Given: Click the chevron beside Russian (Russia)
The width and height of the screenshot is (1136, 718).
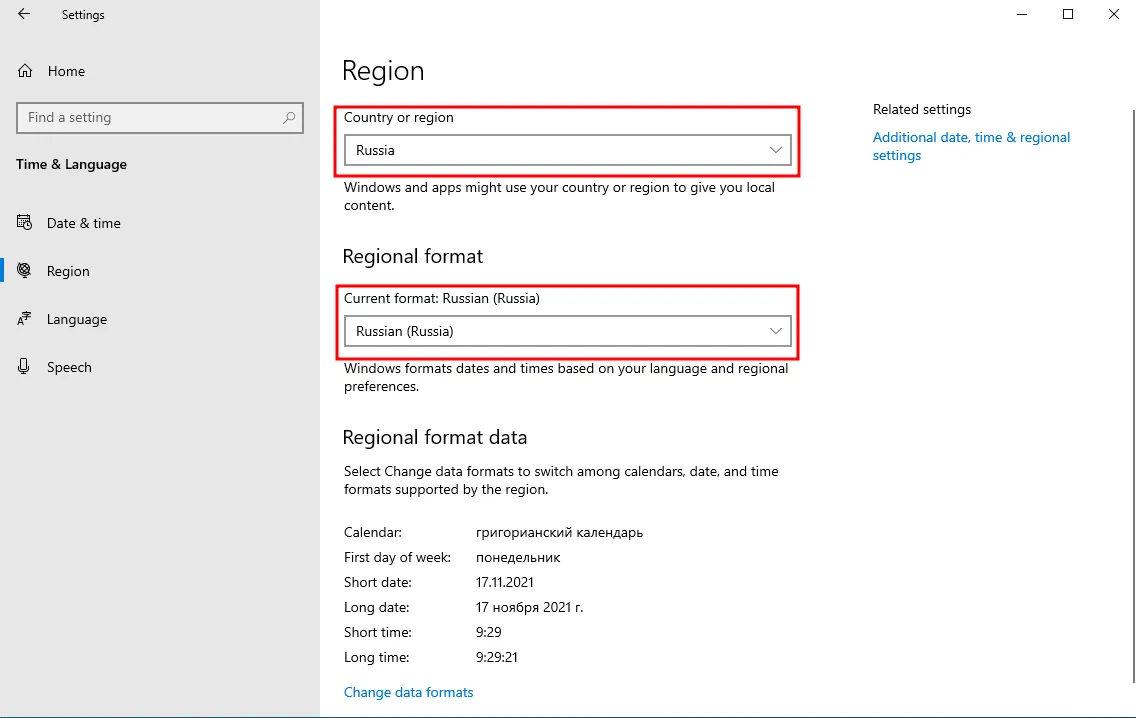Looking at the screenshot, I should coord(775,331).
